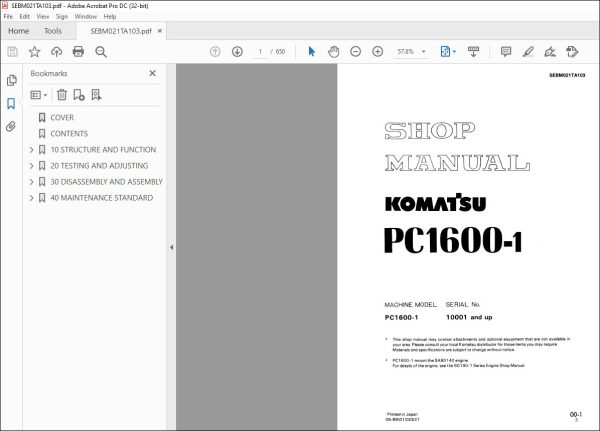This screenshot has height=431, width=600.
Task: Click the stamp tool icon
Action: coord(572,52)
